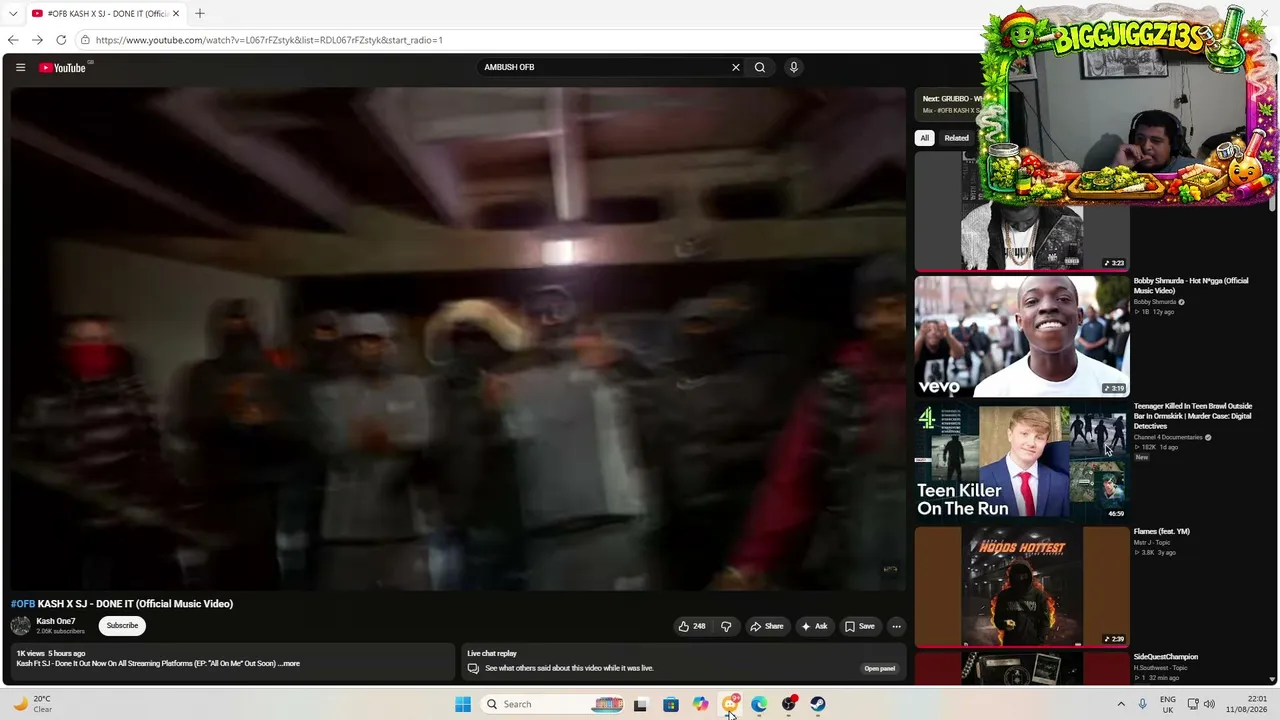This screenshot has height=720, width=1280.
Task: Open the browser tab list dropdown
Action: click(x=13, y=13)
